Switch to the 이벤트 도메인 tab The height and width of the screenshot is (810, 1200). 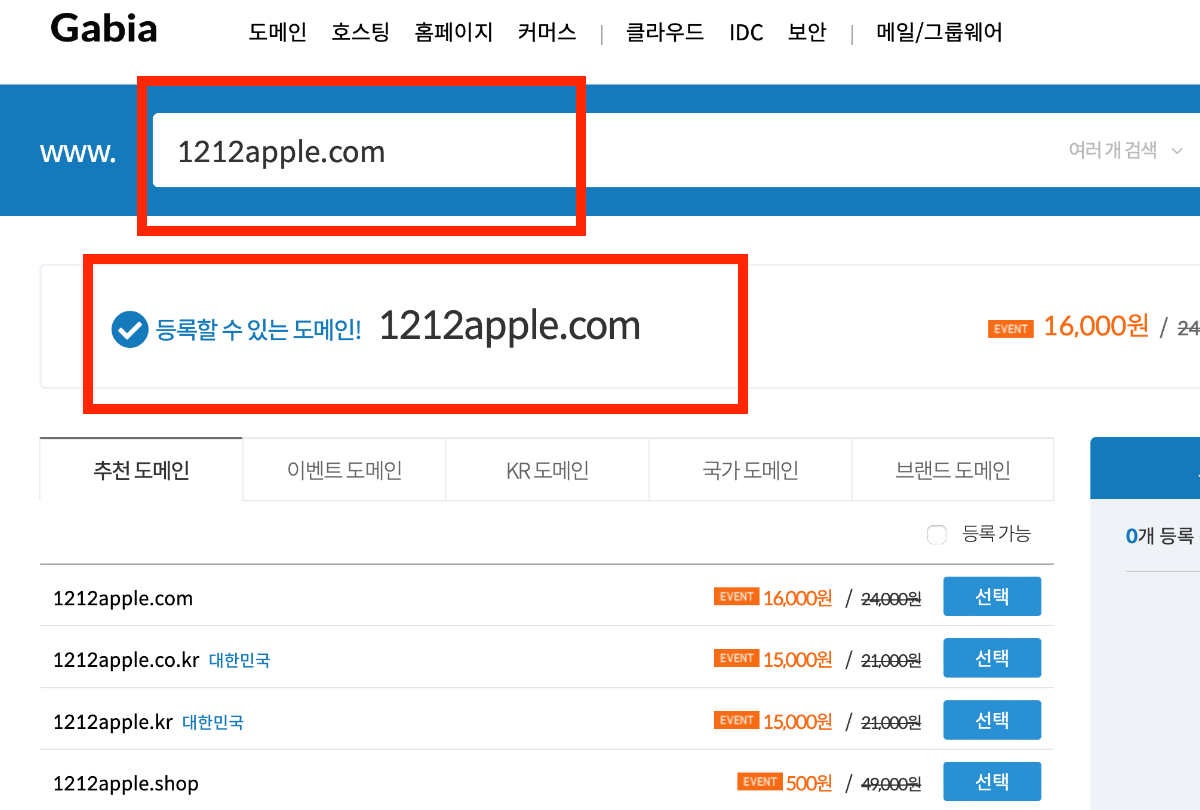pos(345,469)
